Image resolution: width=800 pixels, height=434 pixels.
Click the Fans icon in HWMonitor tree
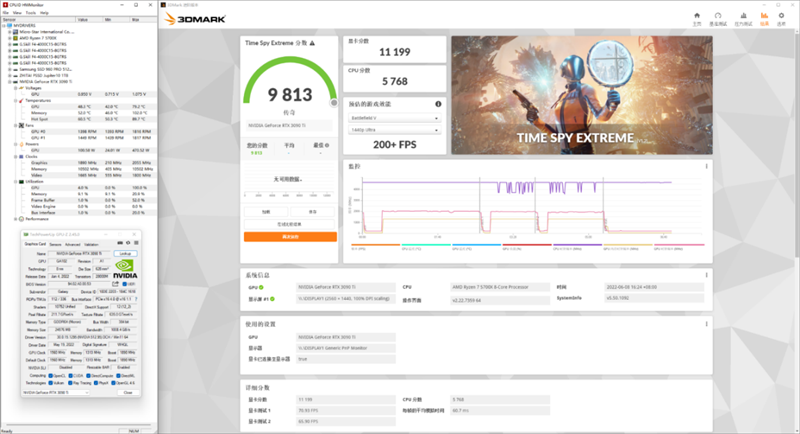21,125
